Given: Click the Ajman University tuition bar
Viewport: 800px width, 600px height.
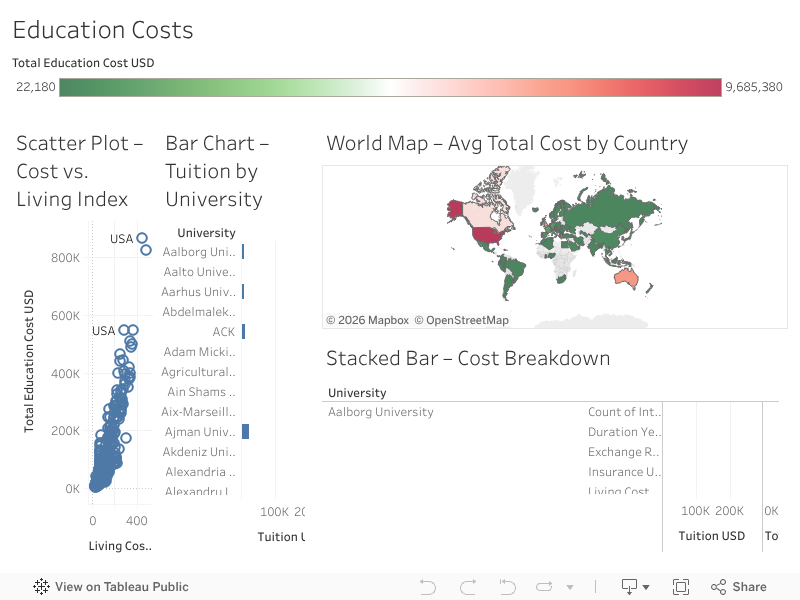Looking at the screenshot, I should tap(245, 432).
